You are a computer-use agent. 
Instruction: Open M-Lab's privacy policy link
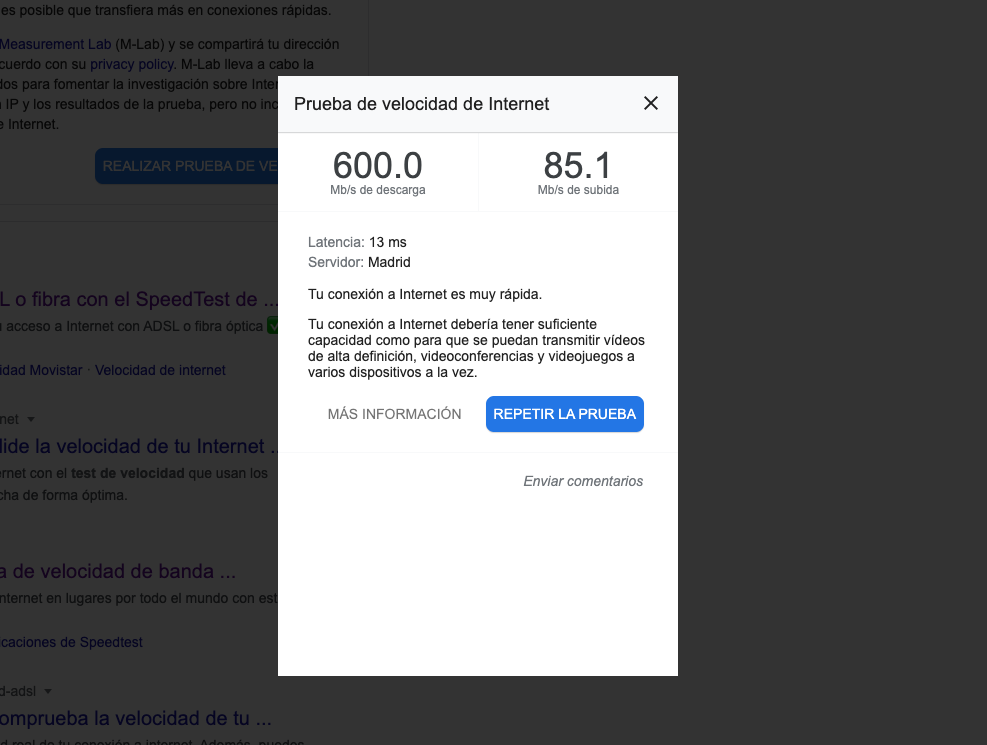[131, 63]
